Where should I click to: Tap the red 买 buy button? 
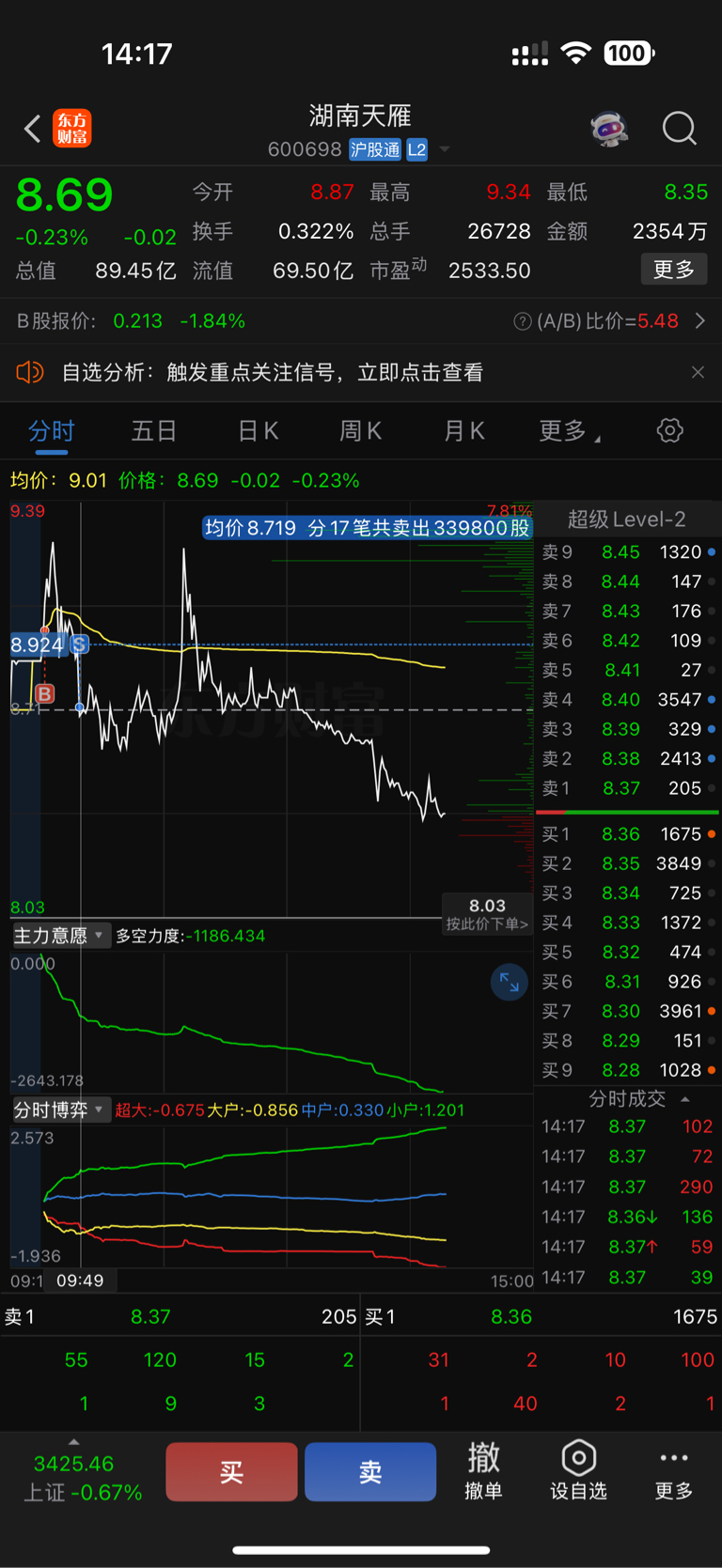pos(231,1471)
